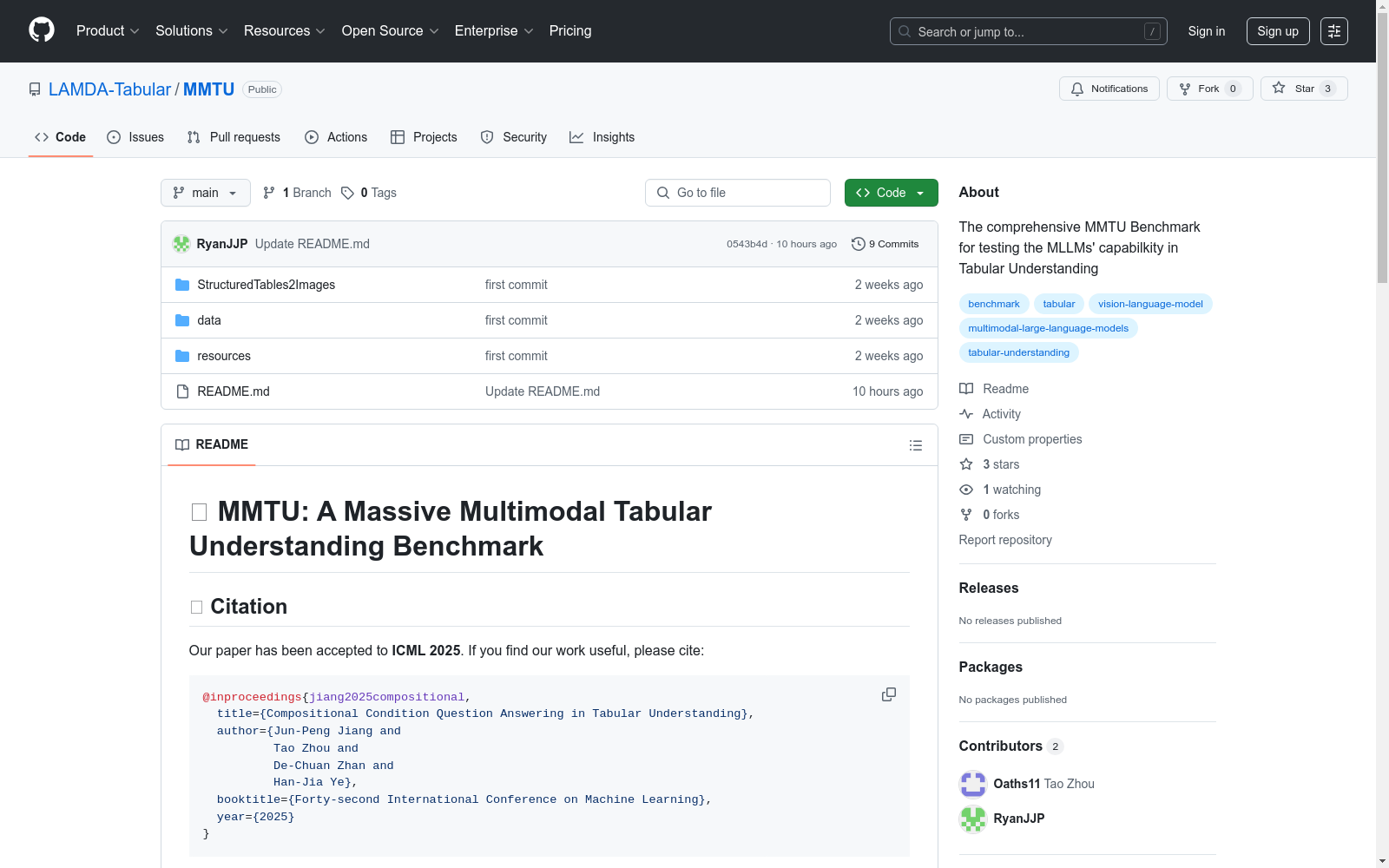The image size is (1389, 868).
Task: Switch to the Insights tab
Action: tap(602, 137)
